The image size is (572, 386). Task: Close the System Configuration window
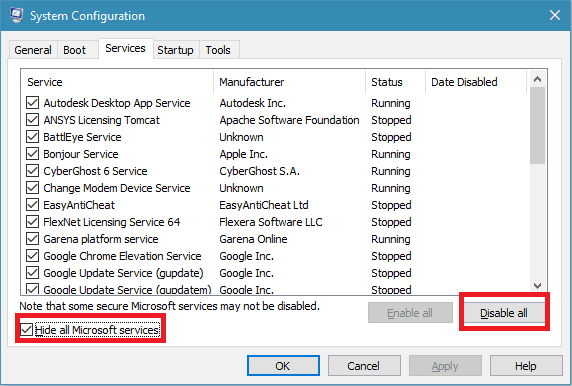[x=555, y=15]
